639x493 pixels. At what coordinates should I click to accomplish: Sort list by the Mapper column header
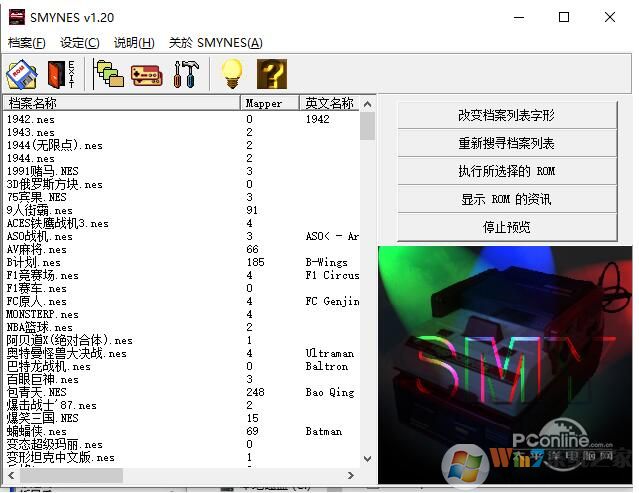coord(269,103)
